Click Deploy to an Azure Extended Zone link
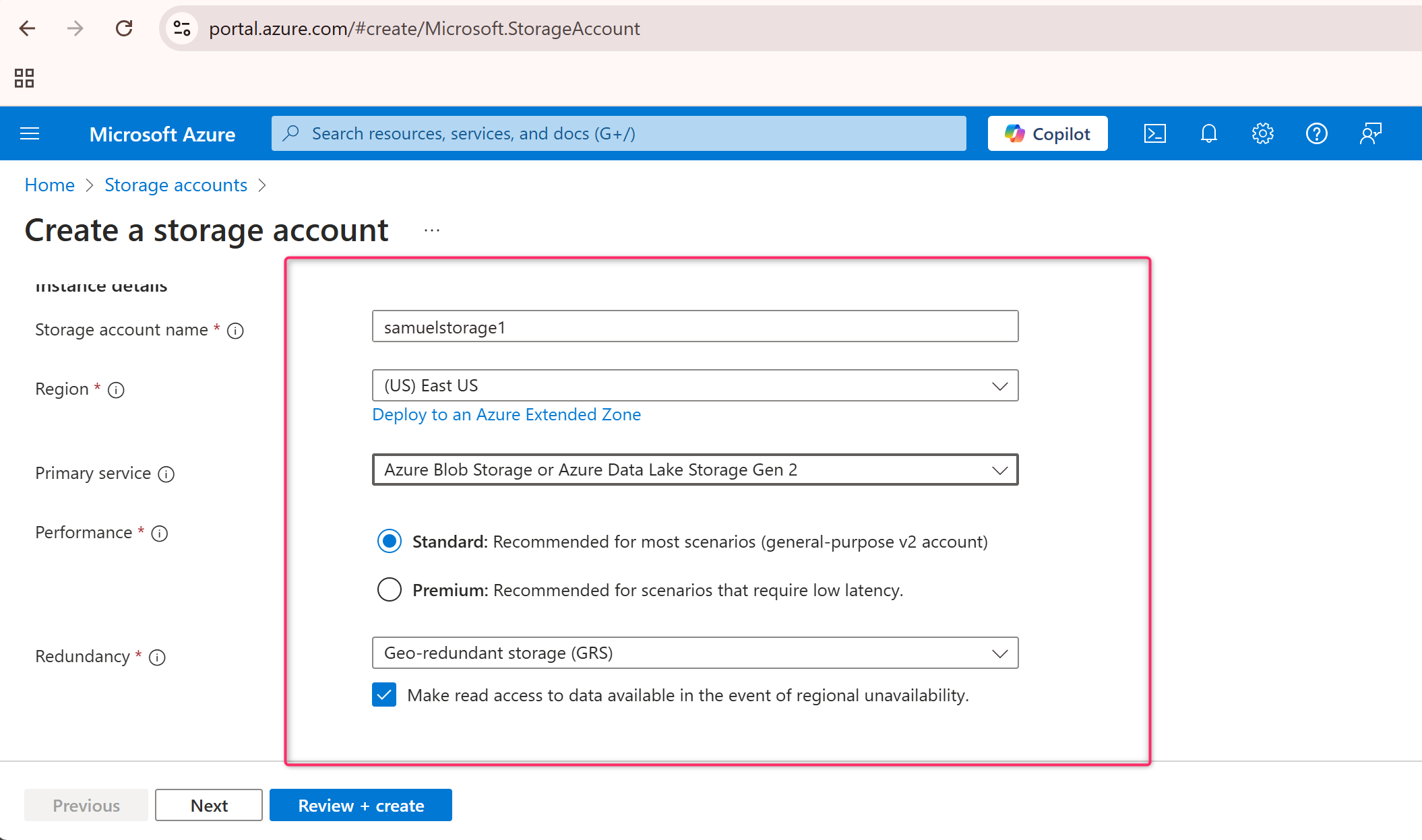1422x840 pixels. tap(506, 414)
